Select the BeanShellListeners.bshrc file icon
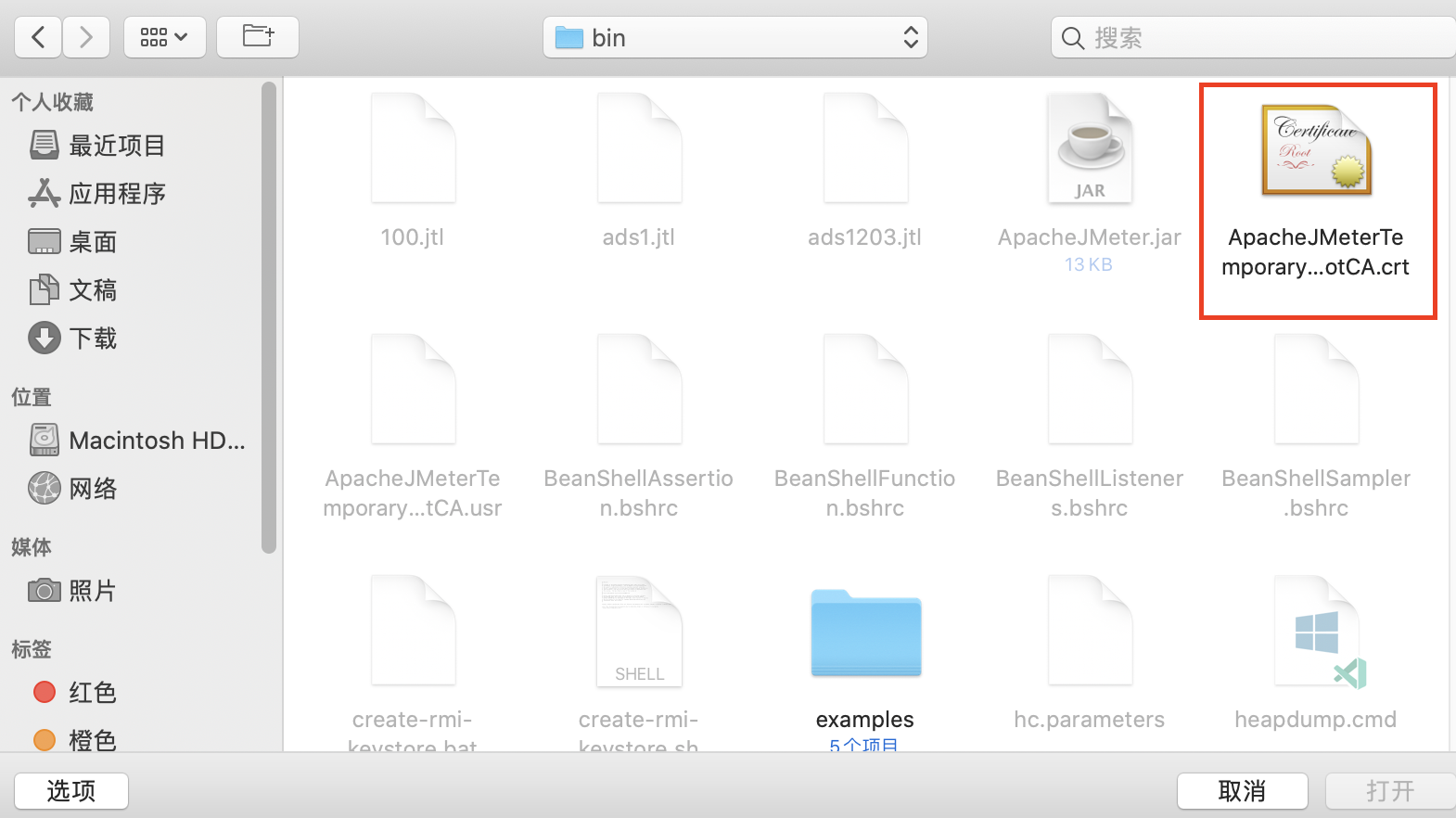Viewport: 1456px width, 818px height. [x=1091, y=390]
